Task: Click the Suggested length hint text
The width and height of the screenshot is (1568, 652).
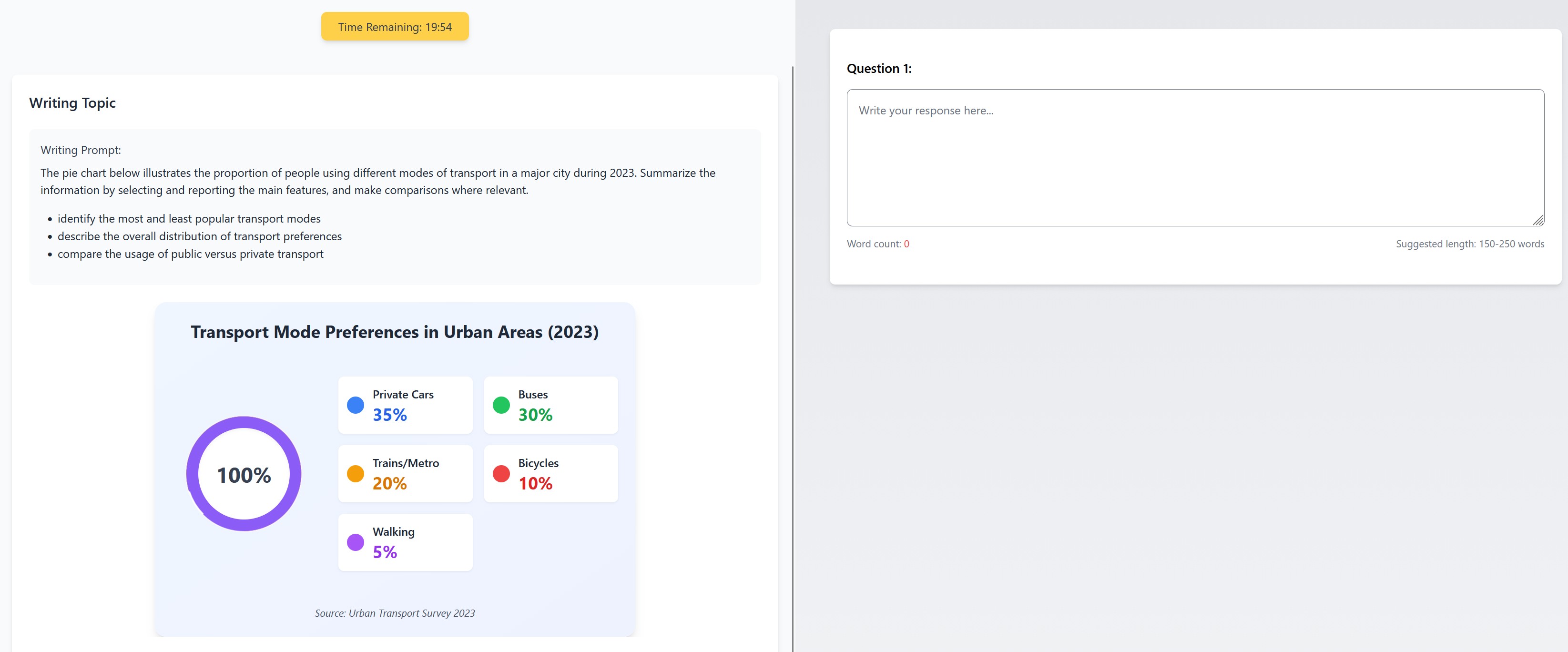Action: point(1469,244)
